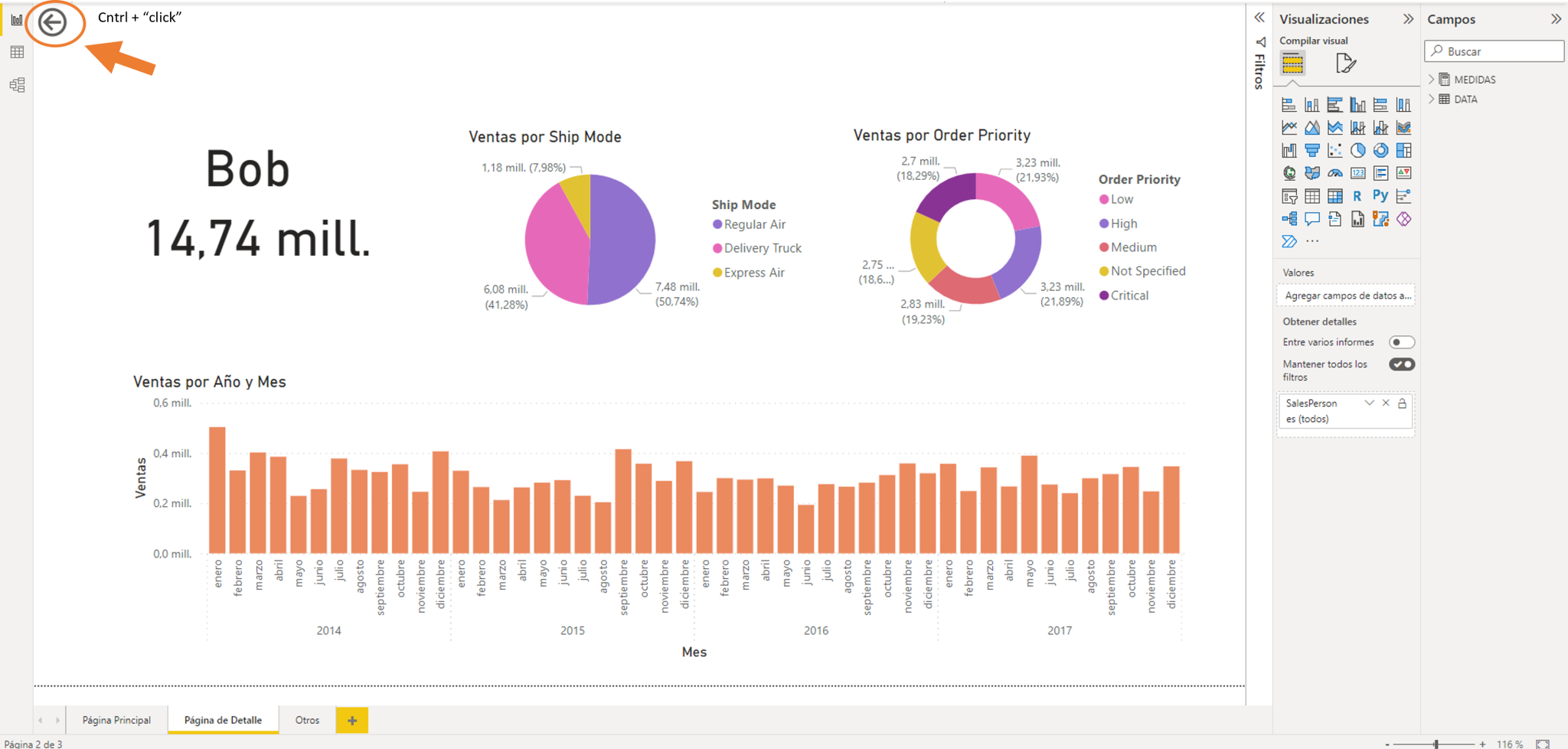This screenshot has width=1568, height=749.
Task: Collapse the Campos pane
Action: tap(1555, 19)
